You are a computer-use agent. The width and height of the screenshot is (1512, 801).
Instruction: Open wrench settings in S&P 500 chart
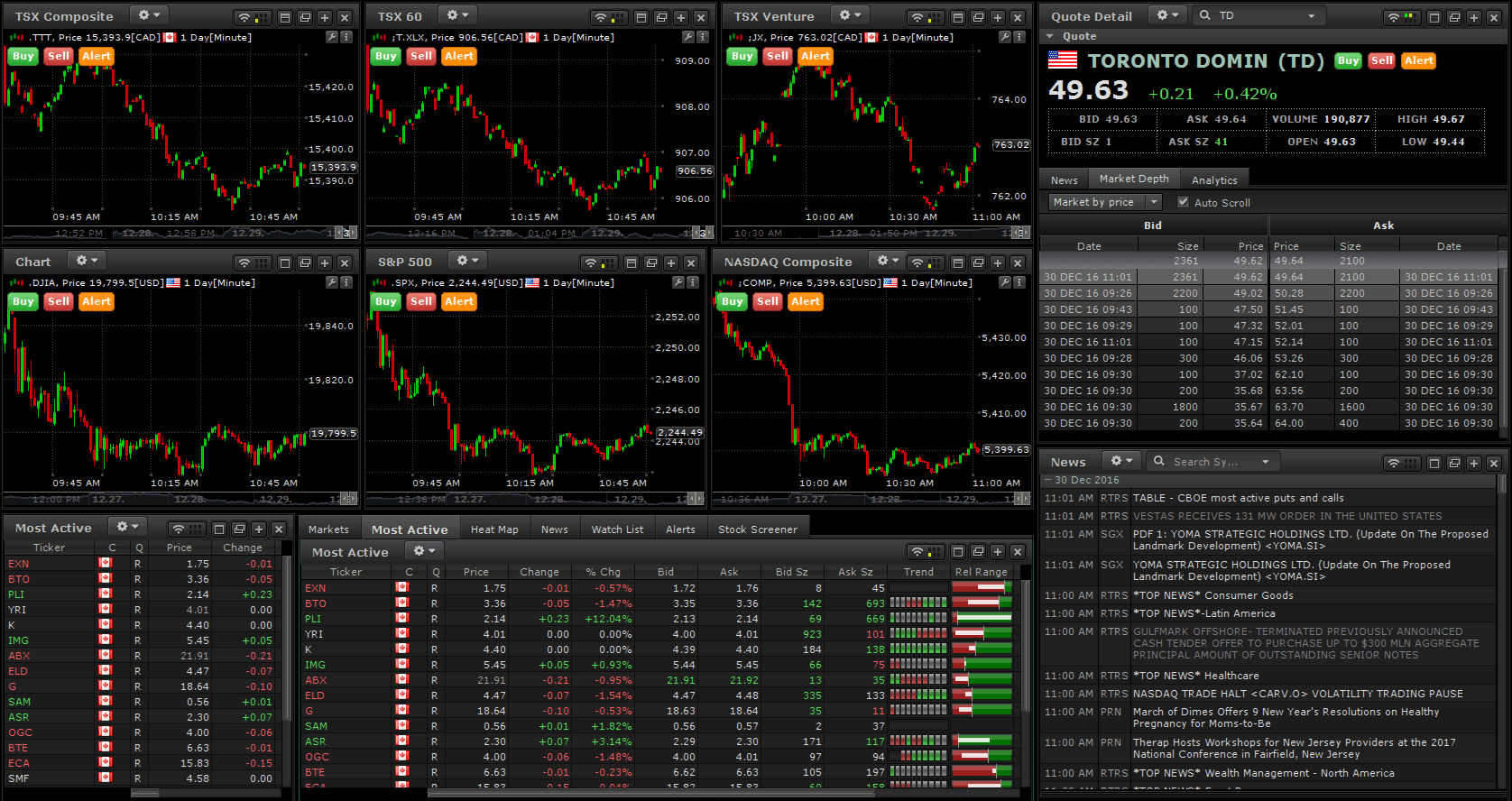pyautogui.click(x=678, y=282)
